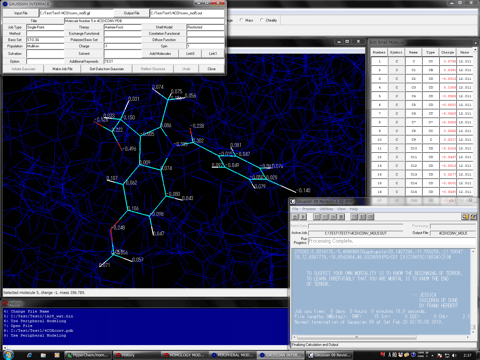
Task: Click the Job Type field showing Single-Point
Action: click(x=45, y=27)
